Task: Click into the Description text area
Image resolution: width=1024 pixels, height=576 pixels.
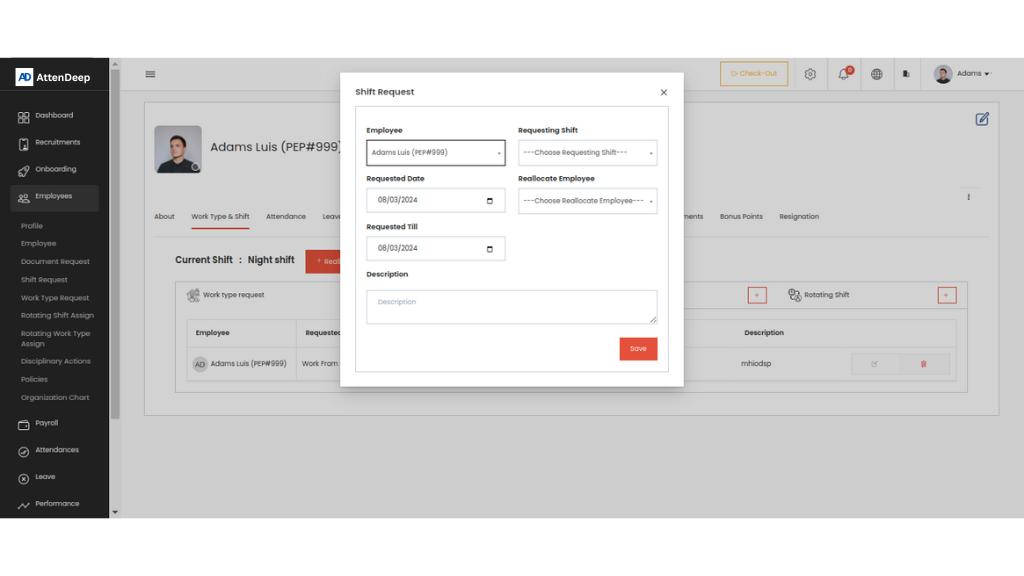Action: tap(511, 307)
